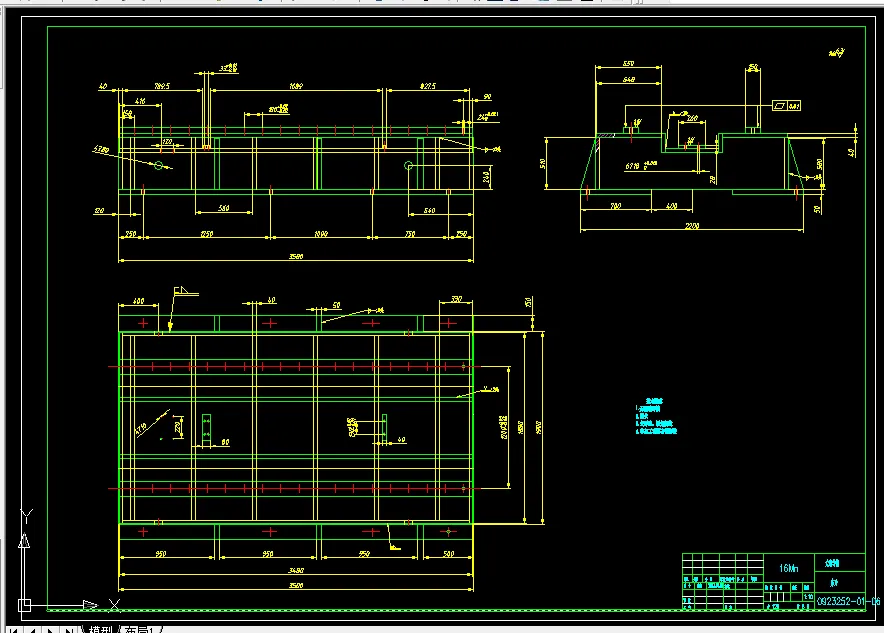
Task: Go to next layout tab arrow
Action: [51, 630]
